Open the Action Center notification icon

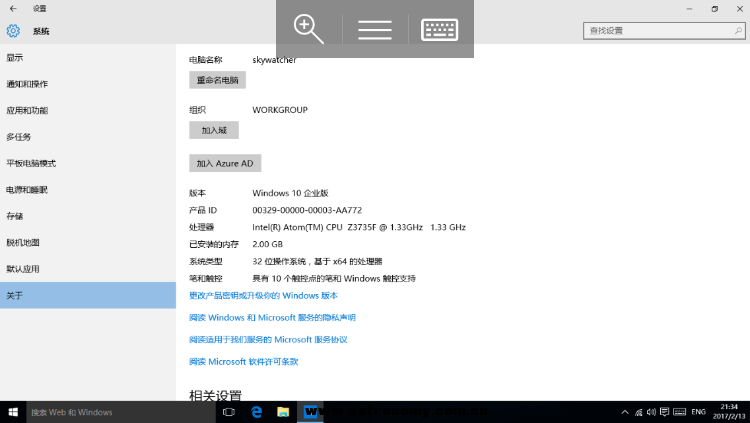click(664, 412)
